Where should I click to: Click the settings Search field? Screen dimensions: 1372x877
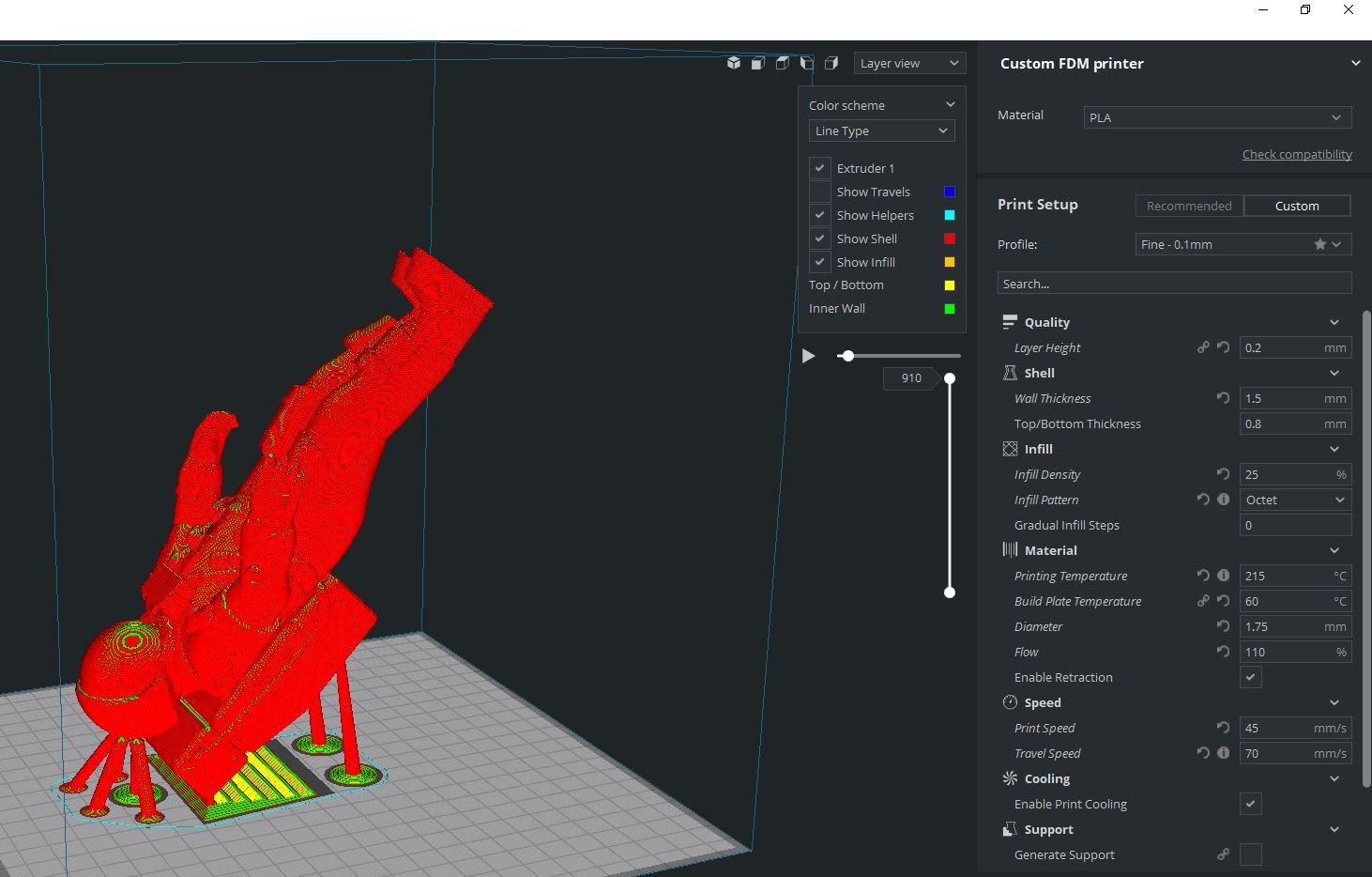pyautogui.click(x=1173, y=284)
